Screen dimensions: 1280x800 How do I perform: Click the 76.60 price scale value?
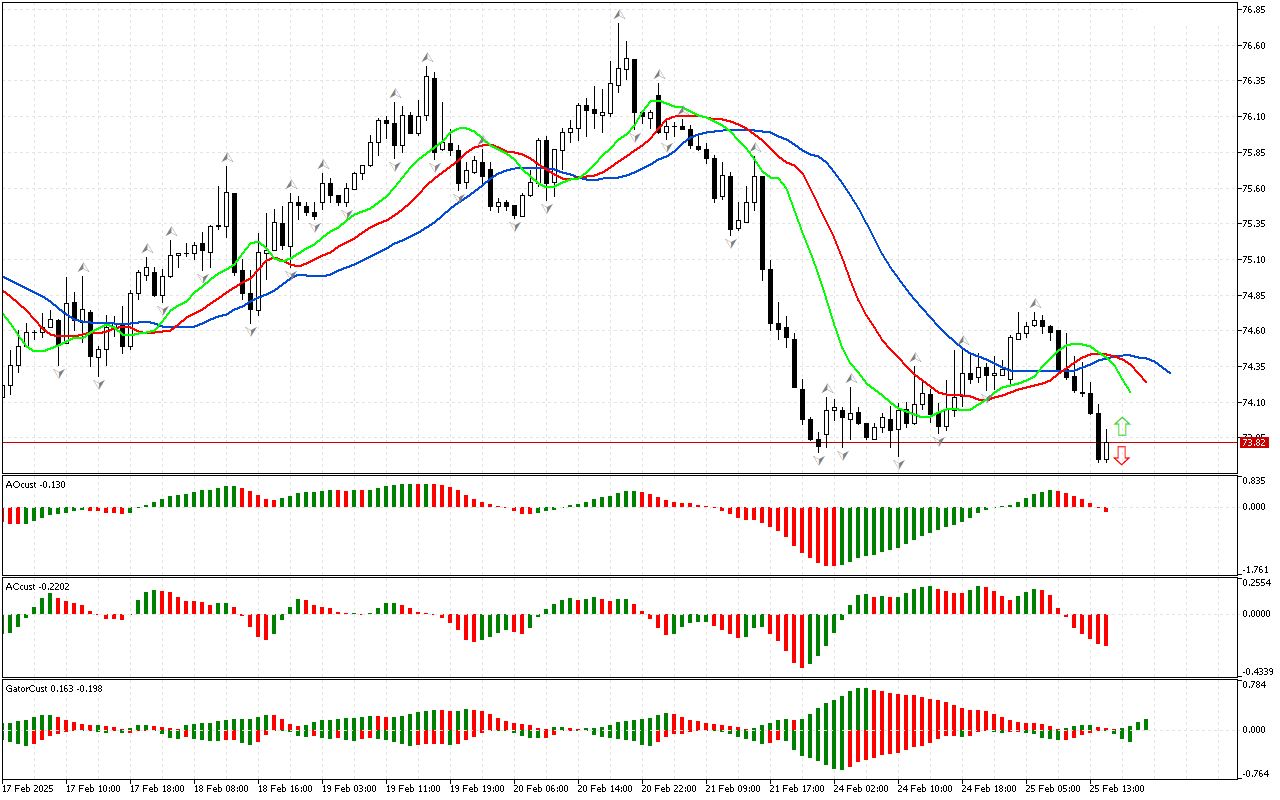click(1254, 46)
